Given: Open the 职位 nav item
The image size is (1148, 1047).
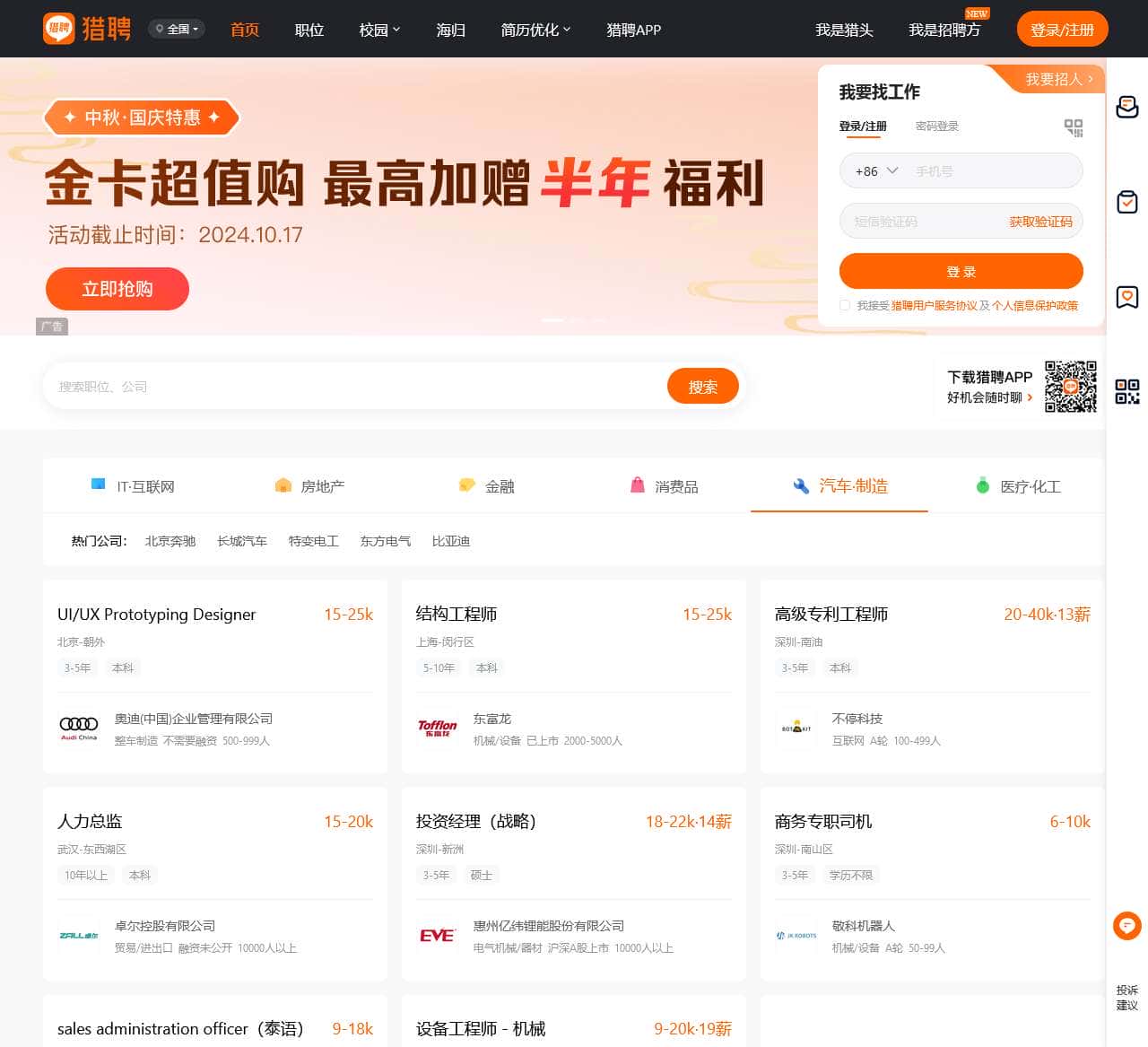Looking at the screenshot, I should [x=309, y=30].
